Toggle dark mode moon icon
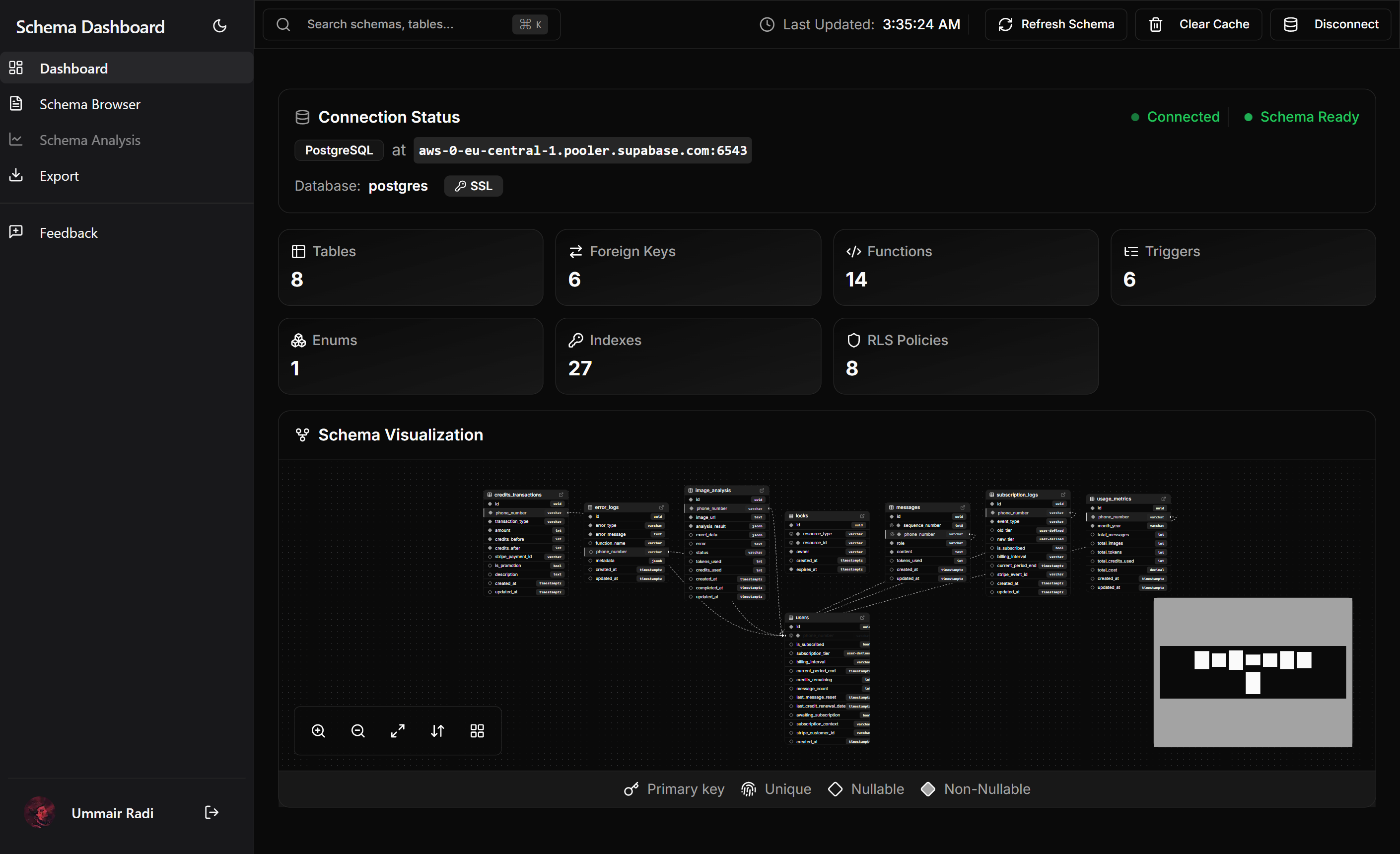Screen dimensions: 1400x854 tap(219, 25)
